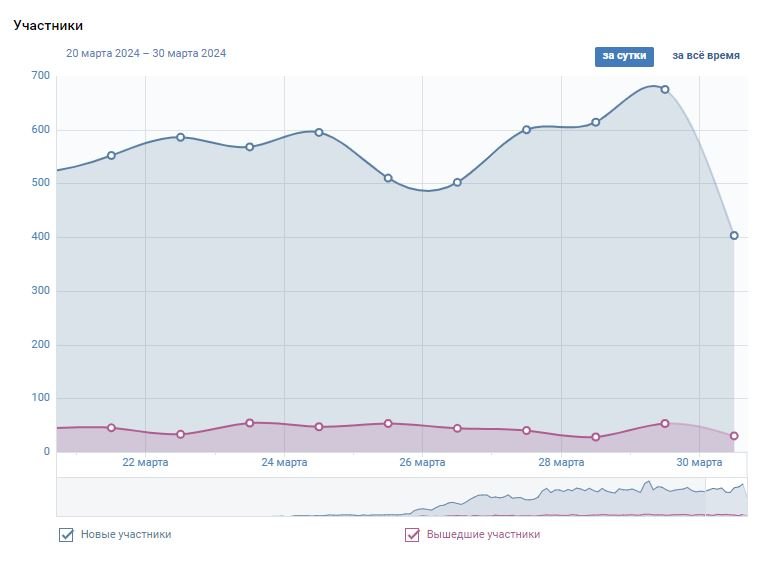Screen dimensions: 770x565
Task: Click the first blue data point near 550
Action: pos(111,155)
